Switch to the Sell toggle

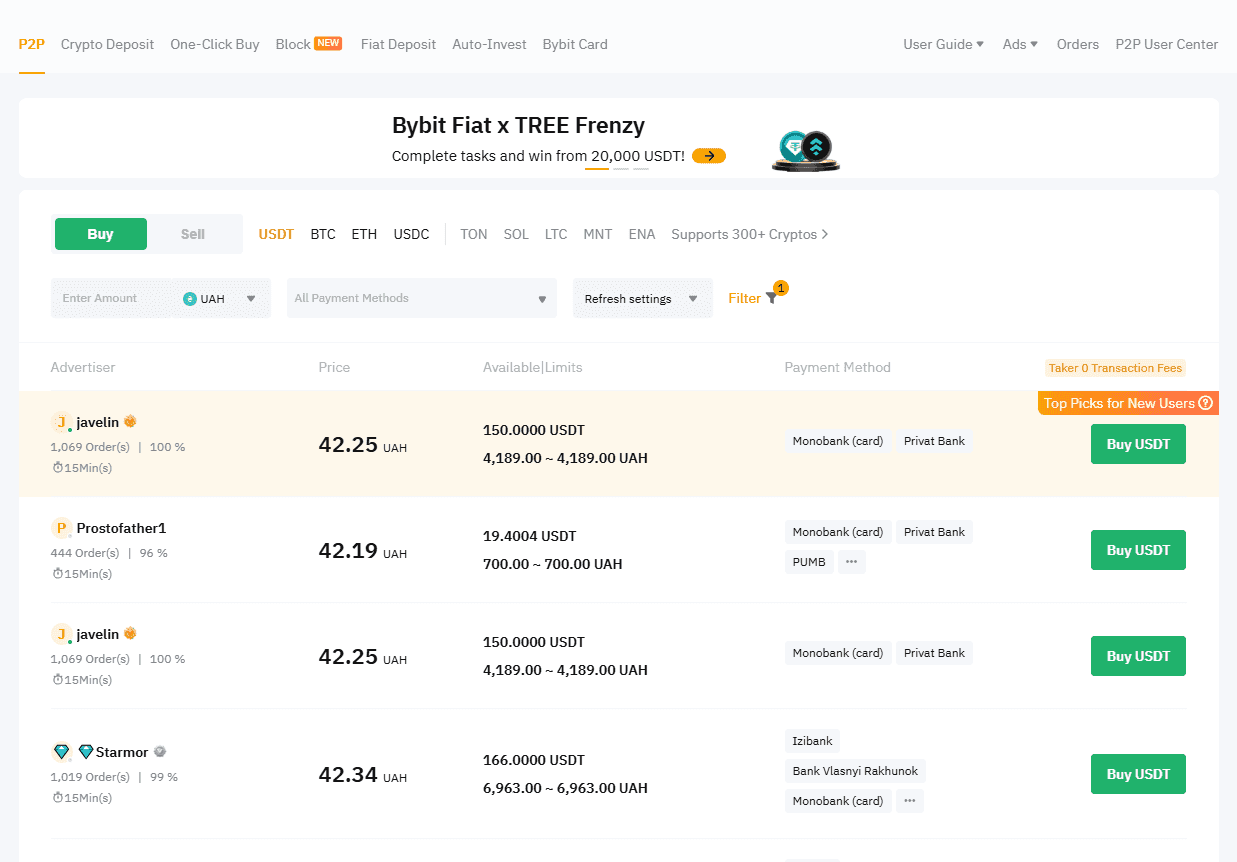coord(193,234)
